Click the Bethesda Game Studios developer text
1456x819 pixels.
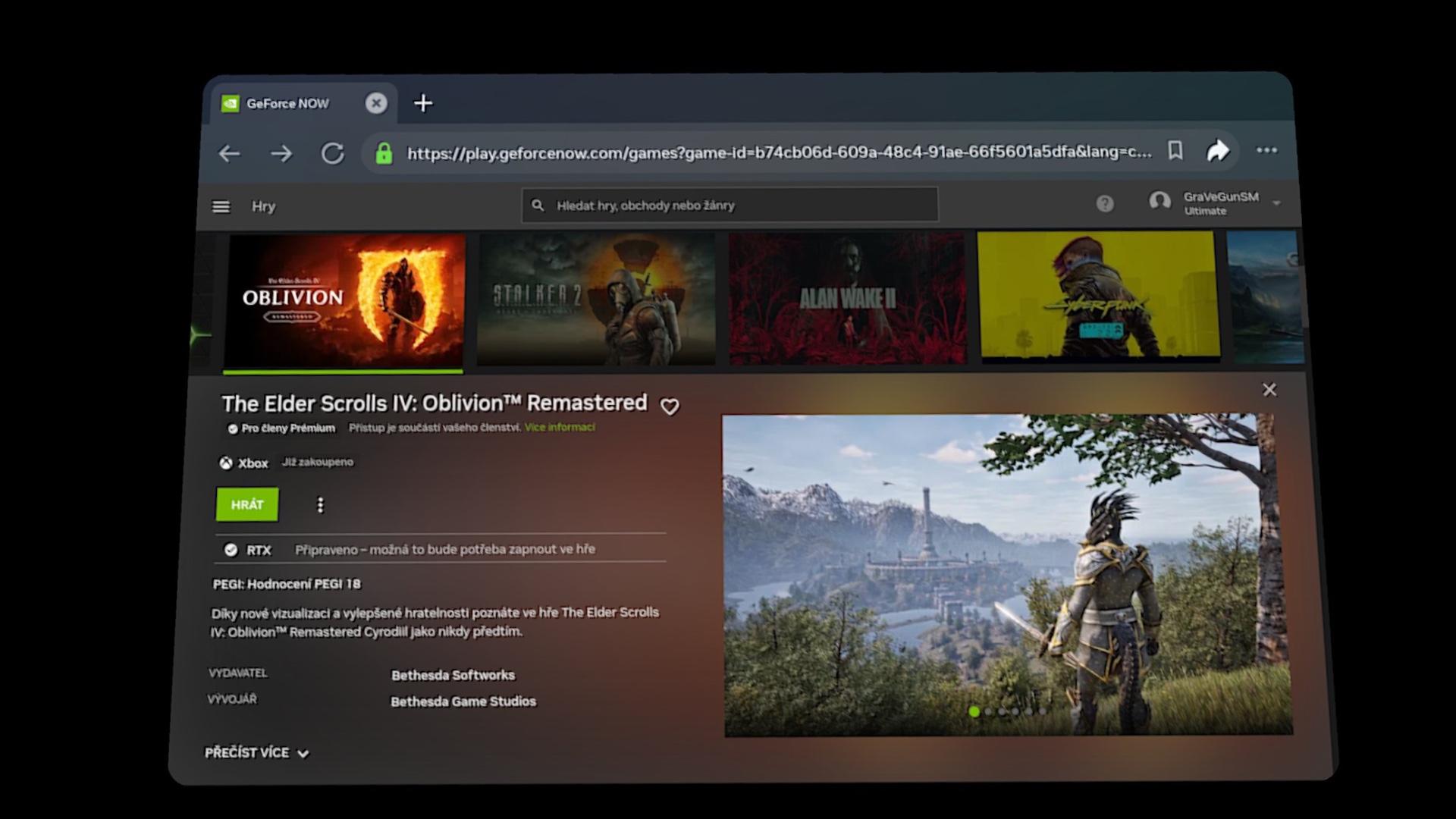[463, 701]
